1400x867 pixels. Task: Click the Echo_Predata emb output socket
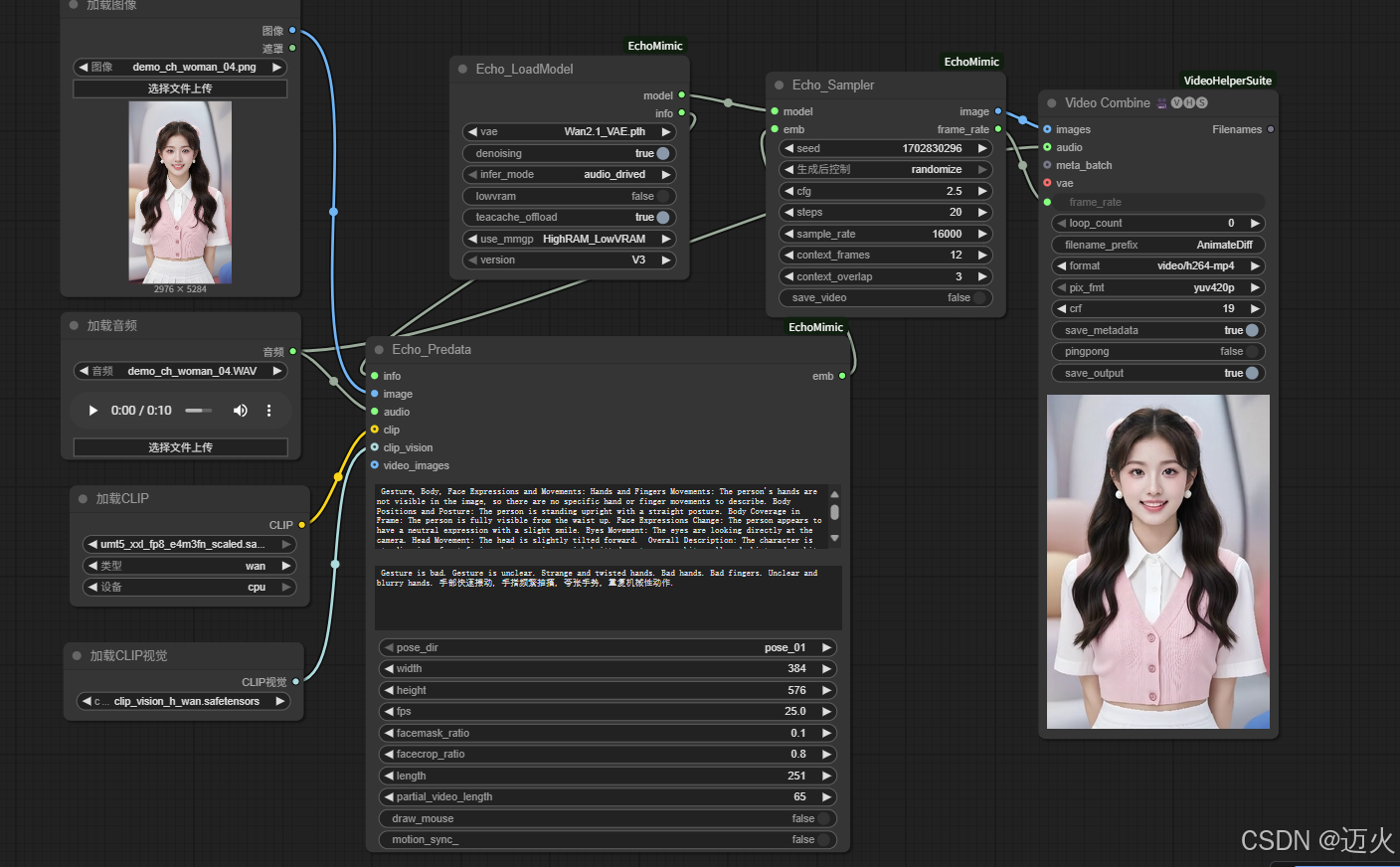[842, 377]
